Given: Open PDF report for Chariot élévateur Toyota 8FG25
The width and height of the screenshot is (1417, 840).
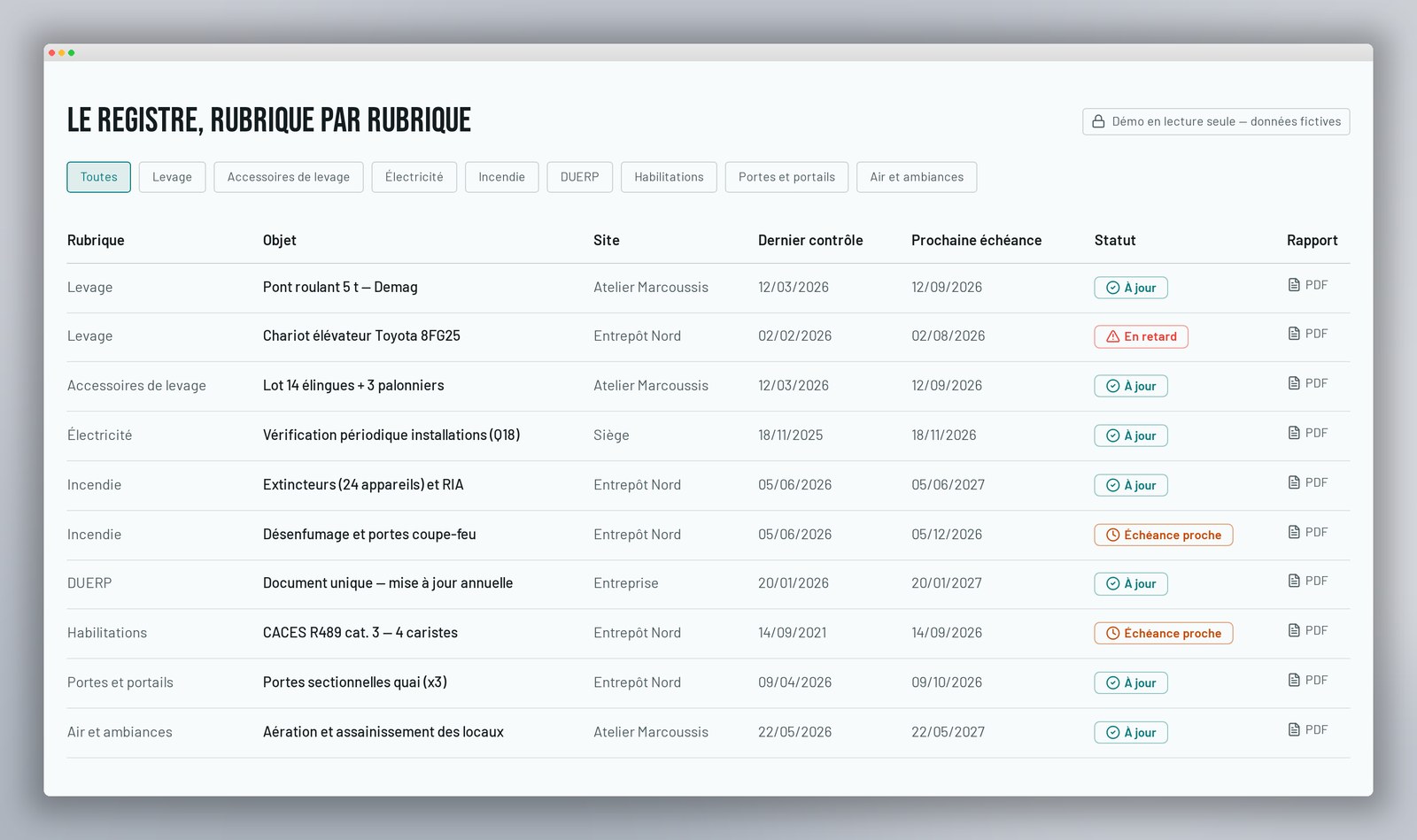Looking at the screenshot, I should (x=1308, y=334).
